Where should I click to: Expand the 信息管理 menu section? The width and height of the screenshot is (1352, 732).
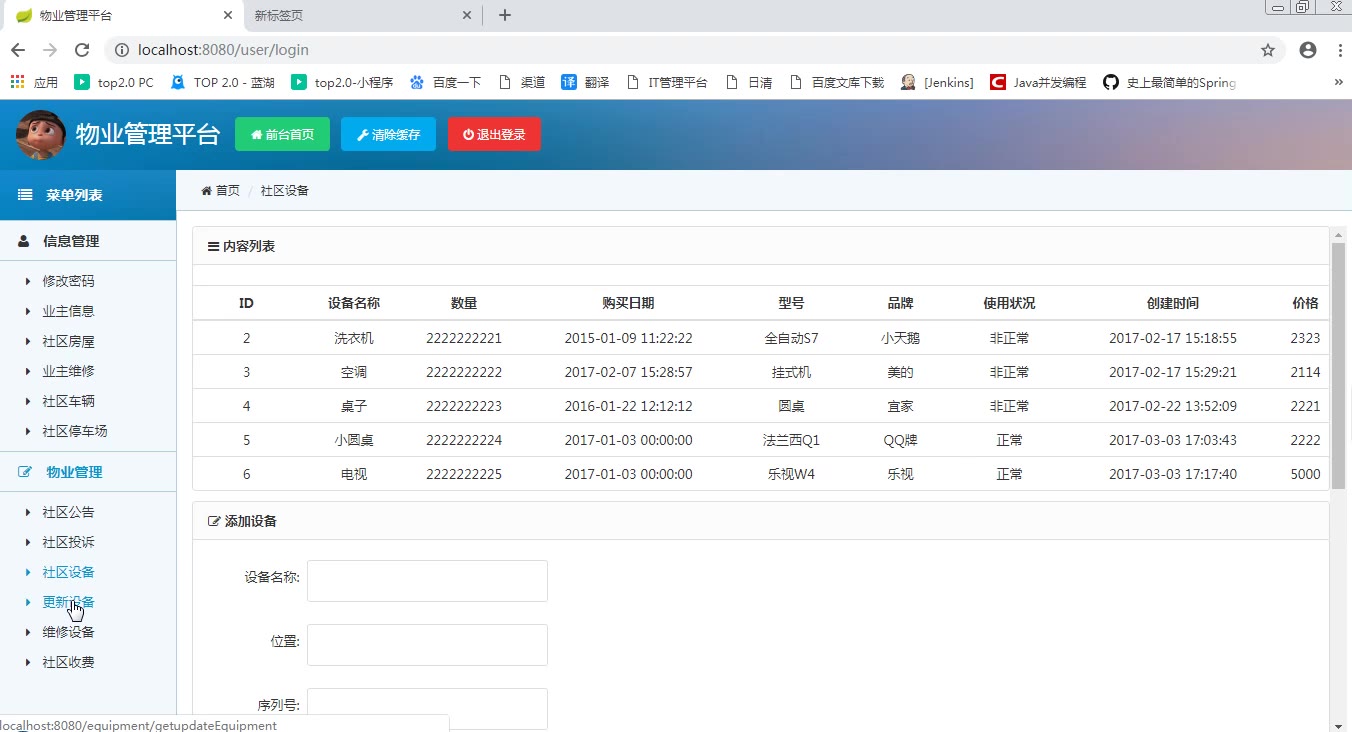[x=70, y=241]
